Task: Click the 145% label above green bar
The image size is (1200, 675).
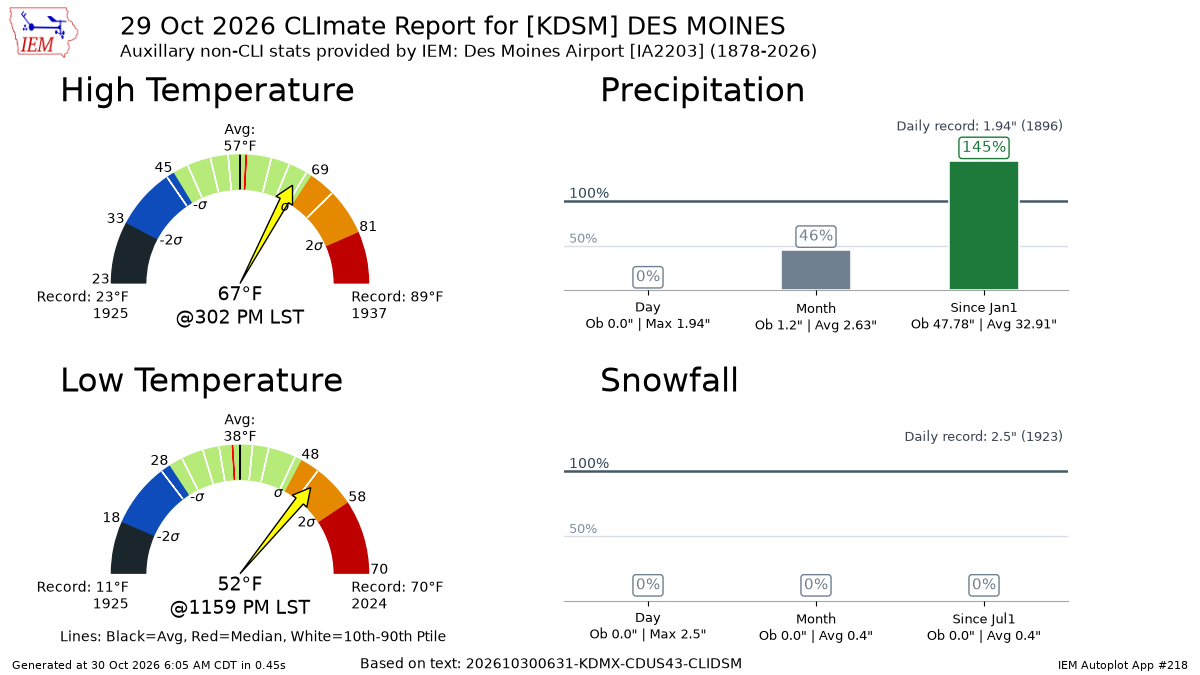Action: coord(984,147)
